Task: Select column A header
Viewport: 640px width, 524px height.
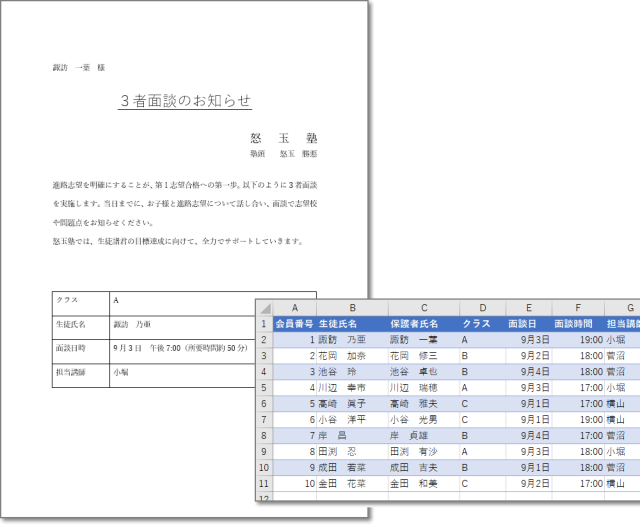Action: point(295,308)
